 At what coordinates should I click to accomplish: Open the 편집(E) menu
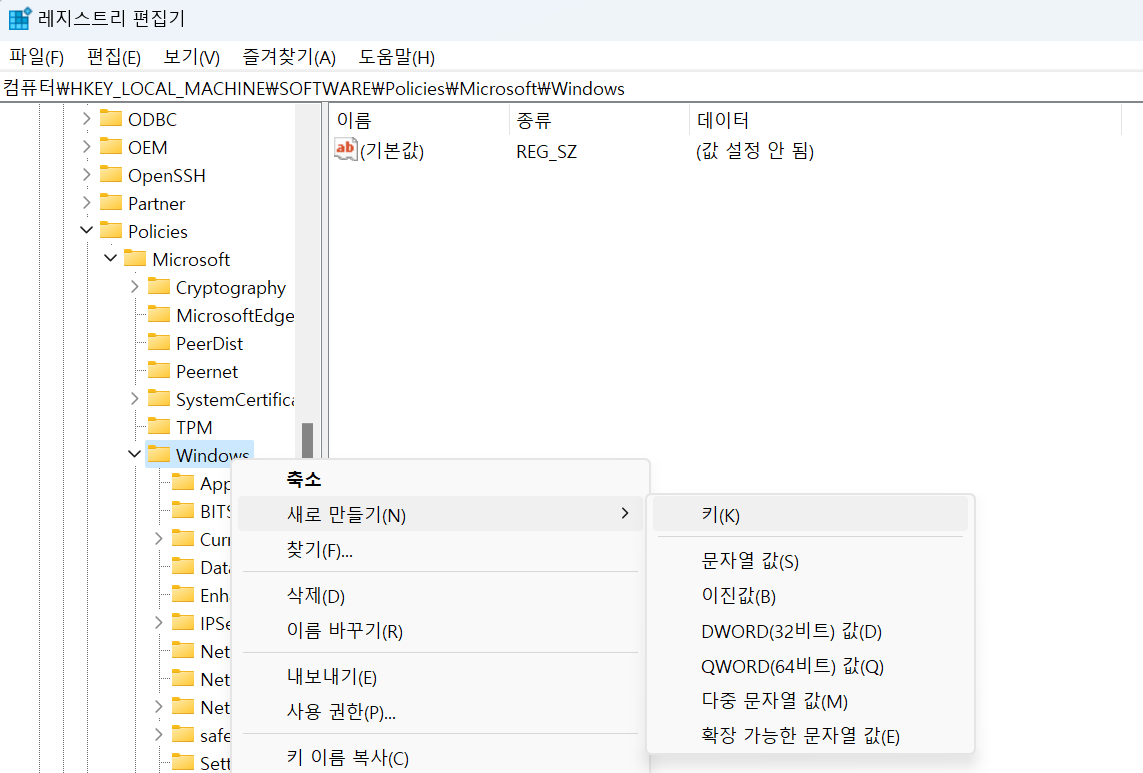(114, 57)
